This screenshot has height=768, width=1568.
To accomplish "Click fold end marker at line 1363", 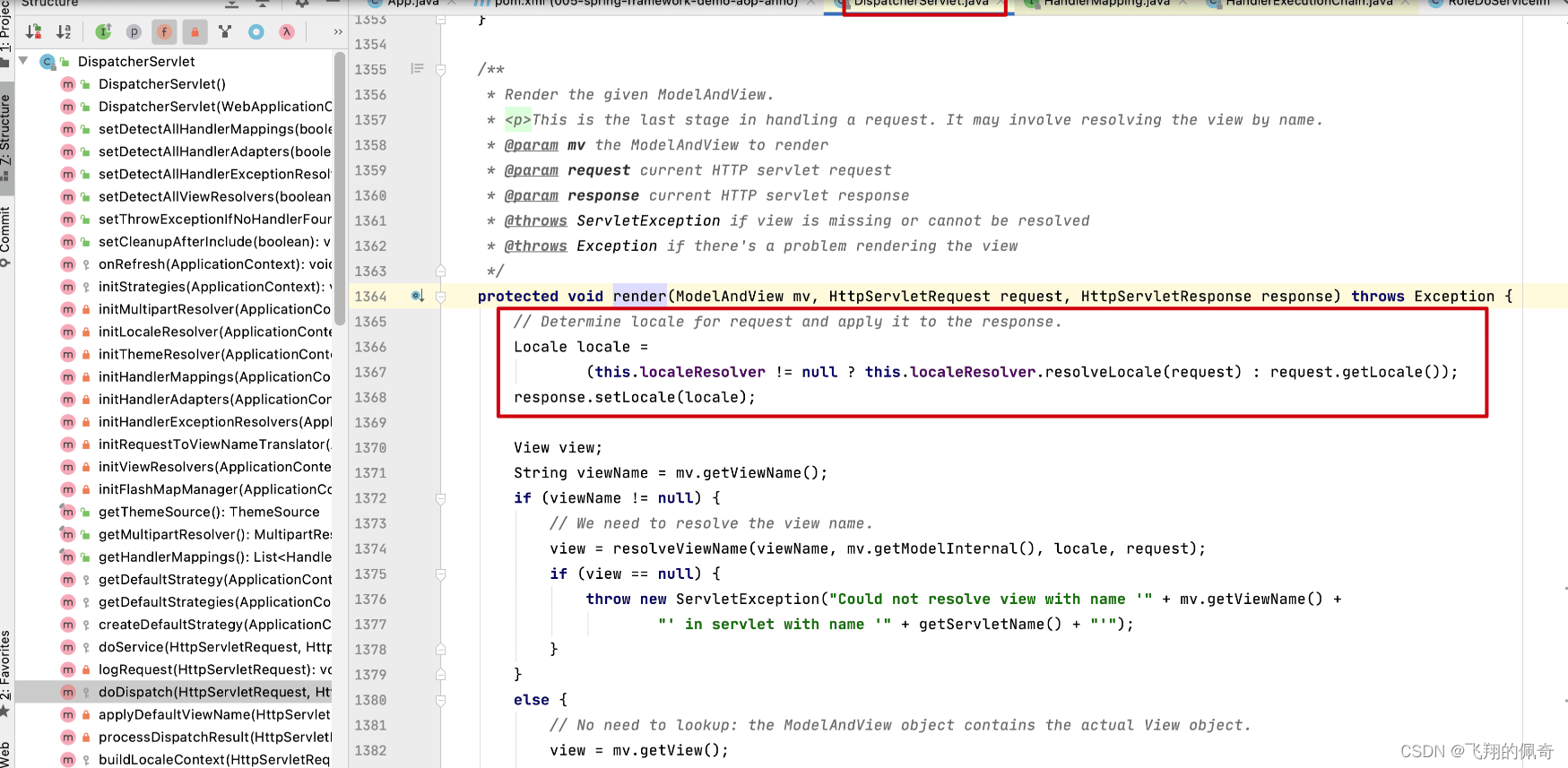I will 440,271.
